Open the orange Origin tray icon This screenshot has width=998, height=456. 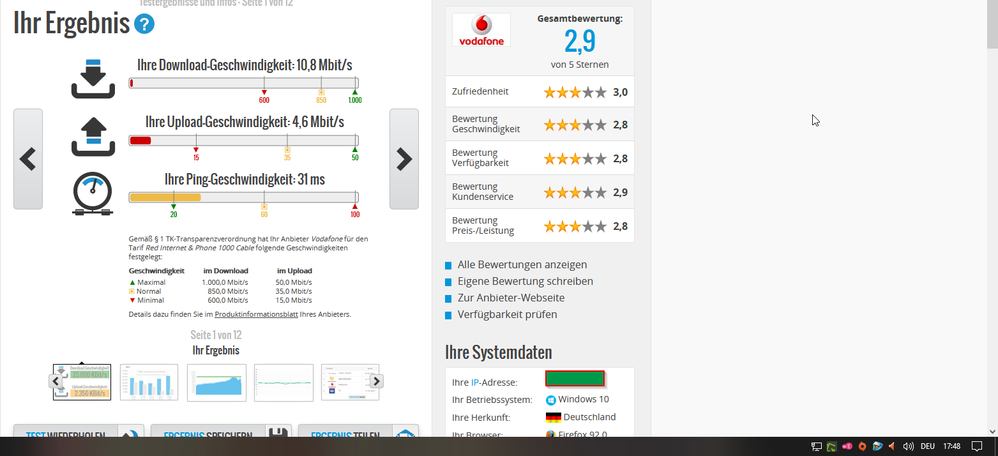[862, 446]
